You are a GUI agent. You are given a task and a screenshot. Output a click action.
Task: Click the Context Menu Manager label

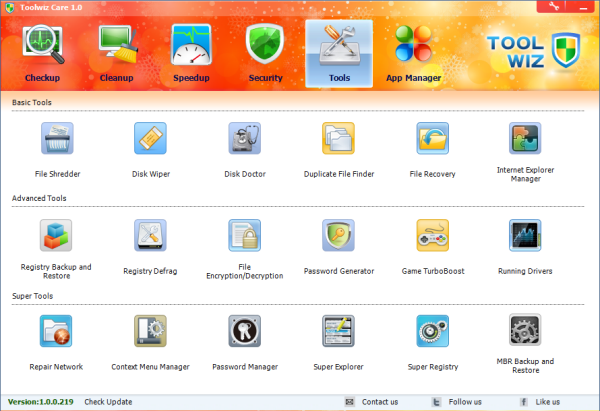point(150,367)
